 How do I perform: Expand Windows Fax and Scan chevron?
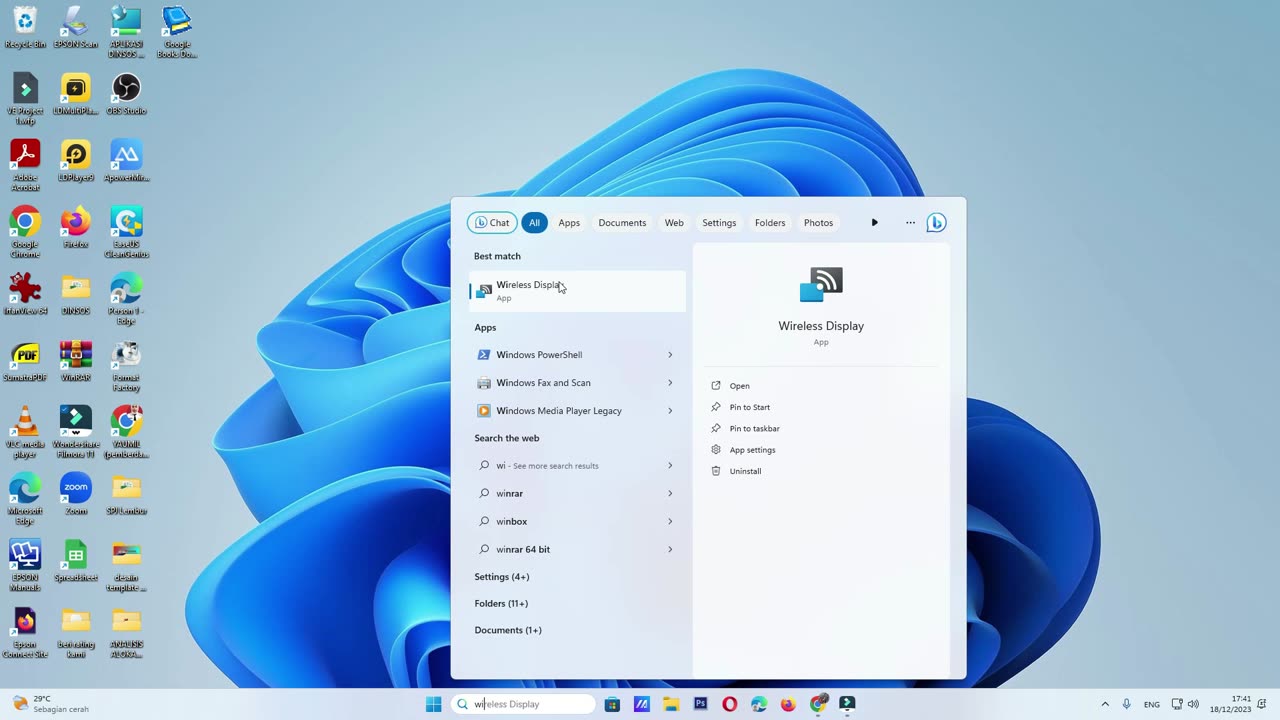click(x=670, y=383)
